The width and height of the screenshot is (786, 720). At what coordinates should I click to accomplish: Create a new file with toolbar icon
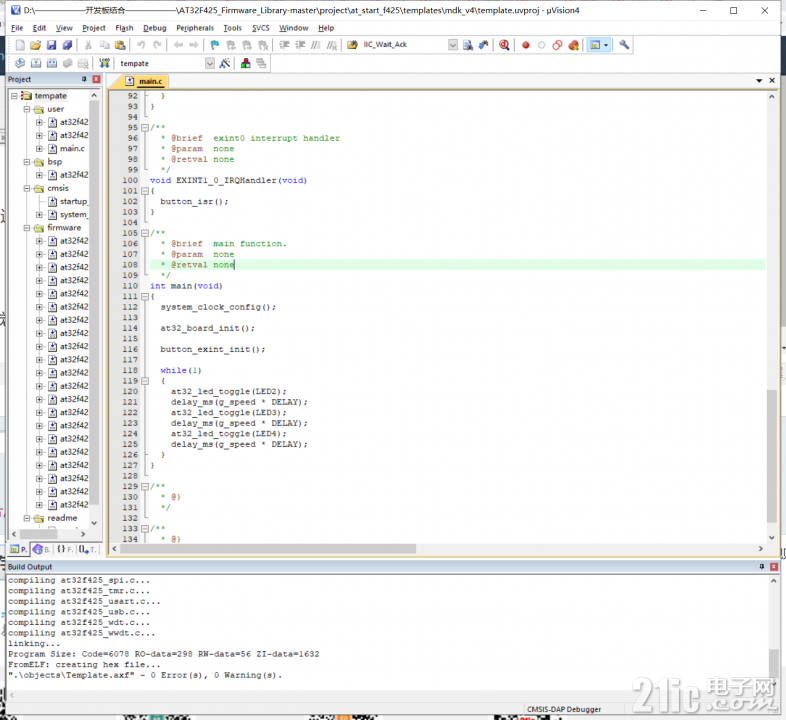[x=20, y=45]
